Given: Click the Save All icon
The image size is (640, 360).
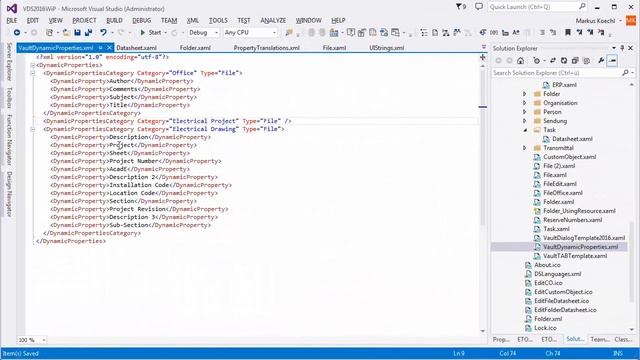Looking at the screenshot, I should pyautogui.click(x=88, y=32).
